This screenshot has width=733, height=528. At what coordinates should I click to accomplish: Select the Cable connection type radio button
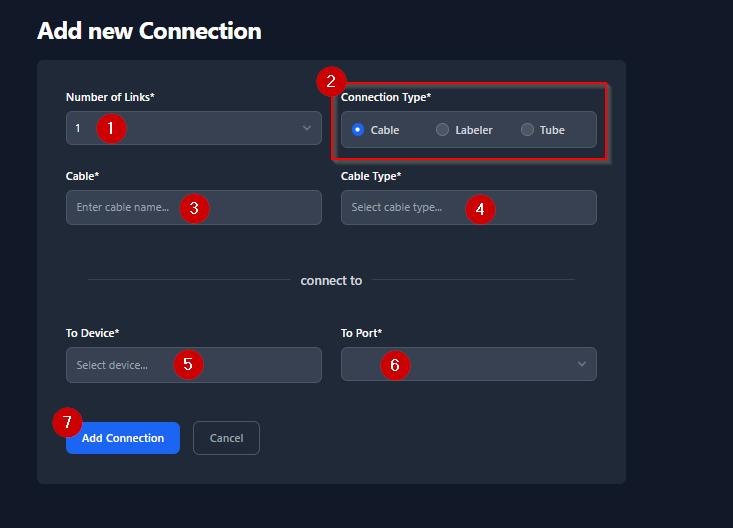tap(358, 130)
